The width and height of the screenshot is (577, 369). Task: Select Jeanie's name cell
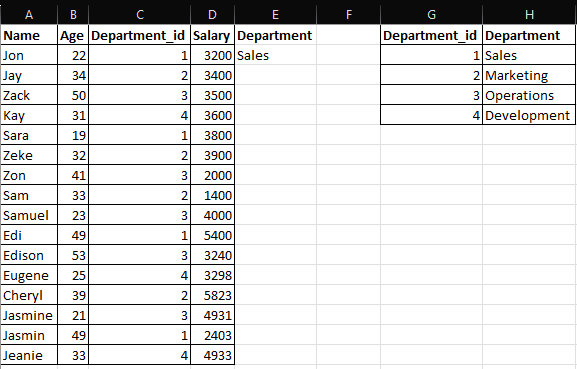tap(29, 355)
